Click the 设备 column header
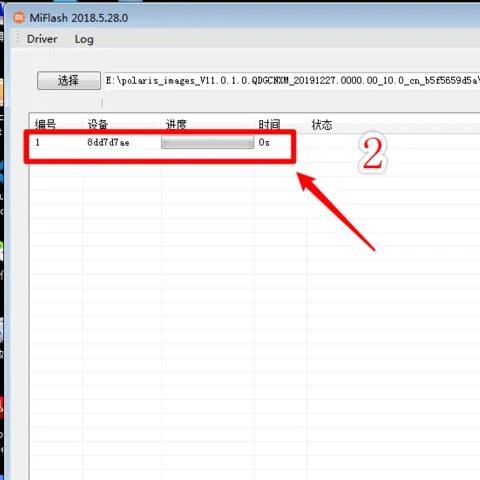480x480 pixels. (x=98, y=124)
